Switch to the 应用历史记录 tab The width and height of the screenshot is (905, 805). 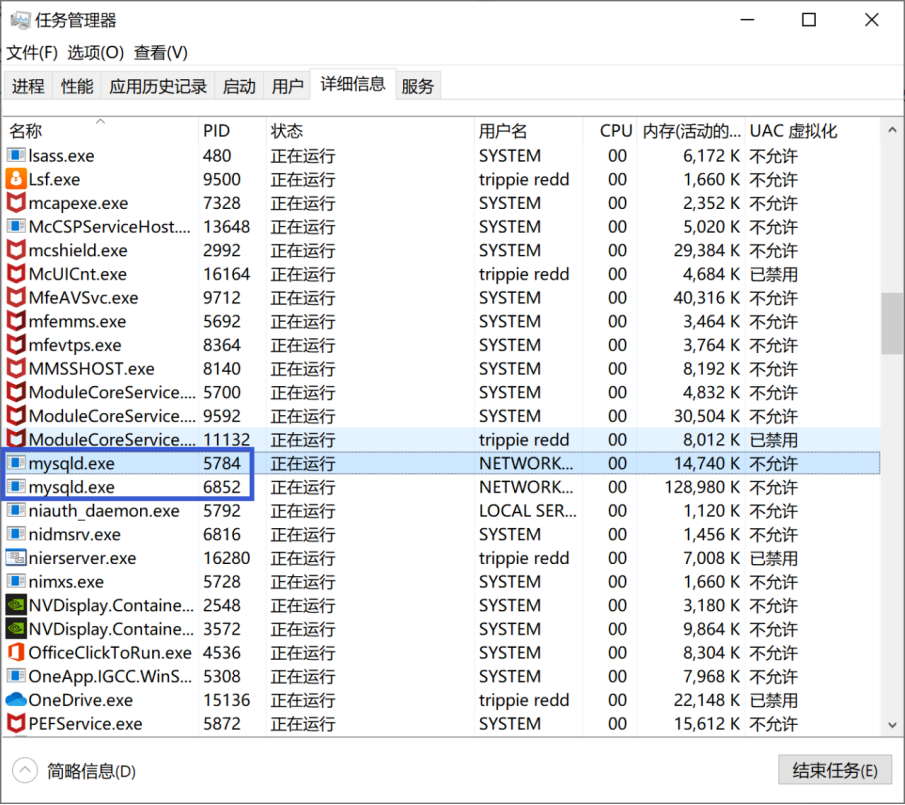point(158,86)
